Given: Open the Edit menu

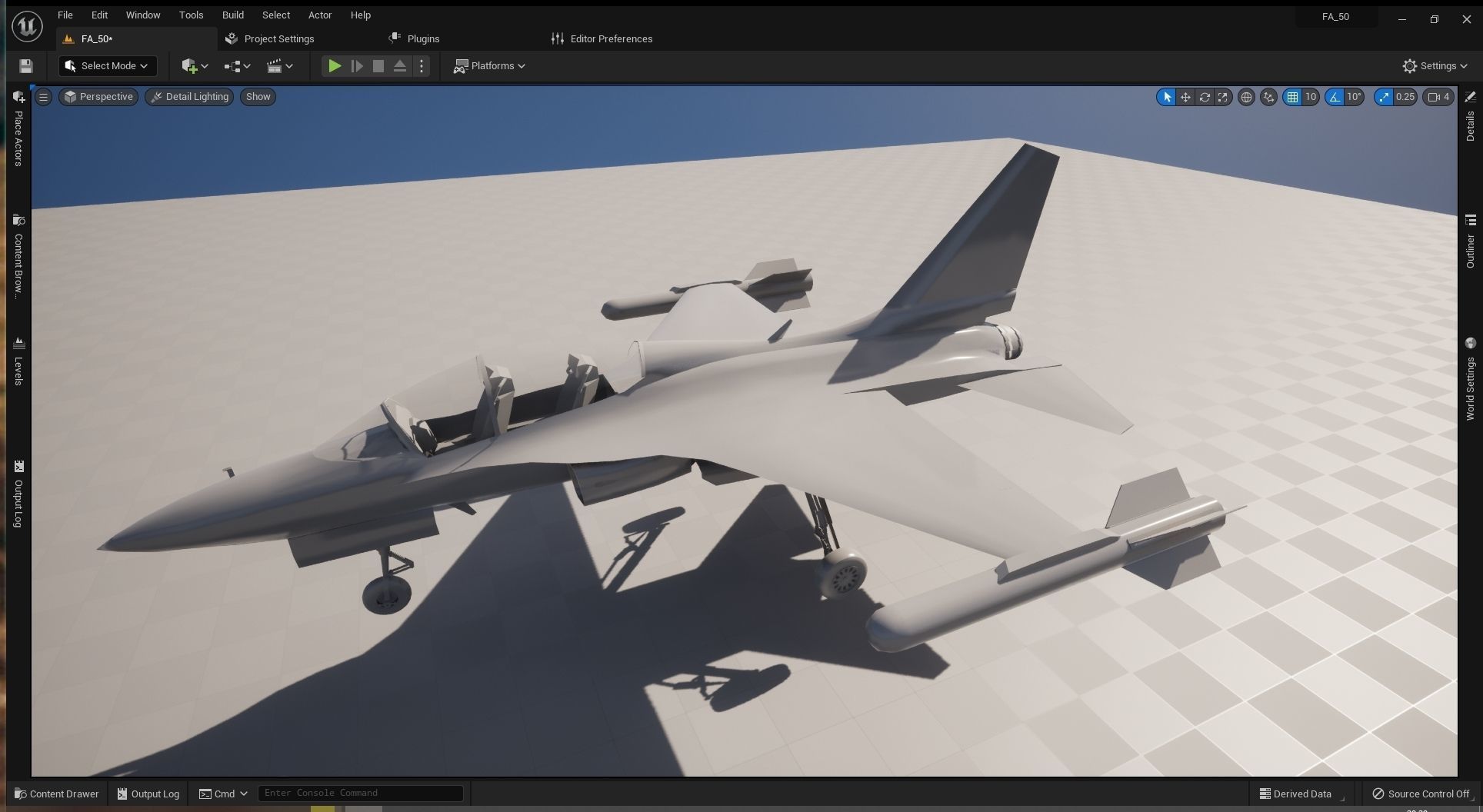Looking at the screenshot, I should point(99,15).
